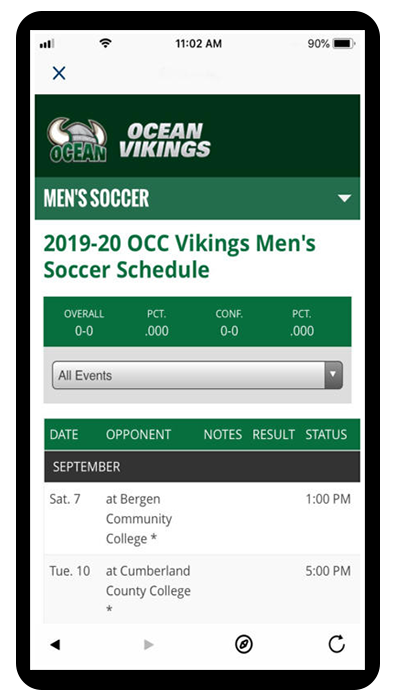Go forward with the right arrow icon

[x=149, y=644]
